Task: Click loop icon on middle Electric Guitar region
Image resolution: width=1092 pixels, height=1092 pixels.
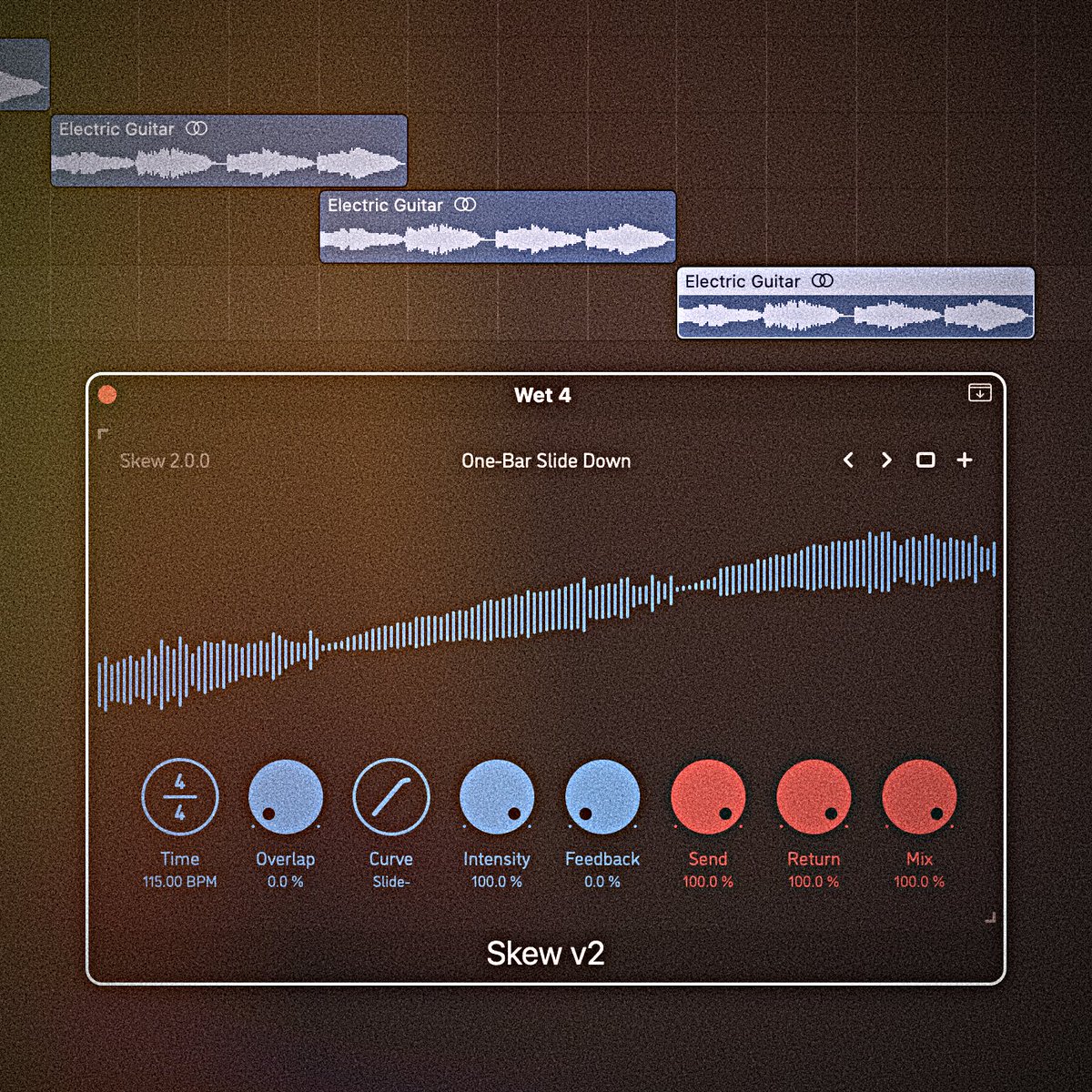Action: tap(465, 205)
